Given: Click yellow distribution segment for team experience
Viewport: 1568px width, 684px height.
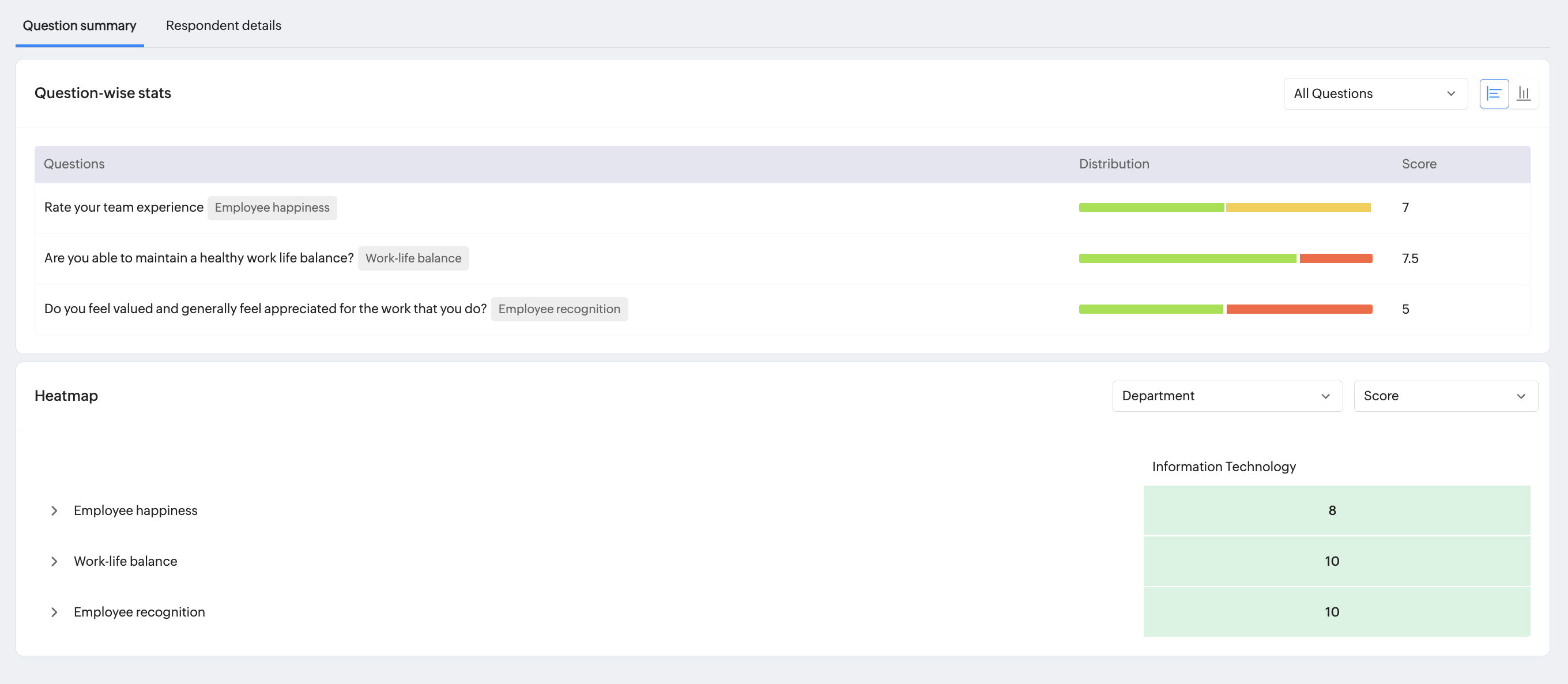Looking at the screenshot, I should (x=1298, y=208).
